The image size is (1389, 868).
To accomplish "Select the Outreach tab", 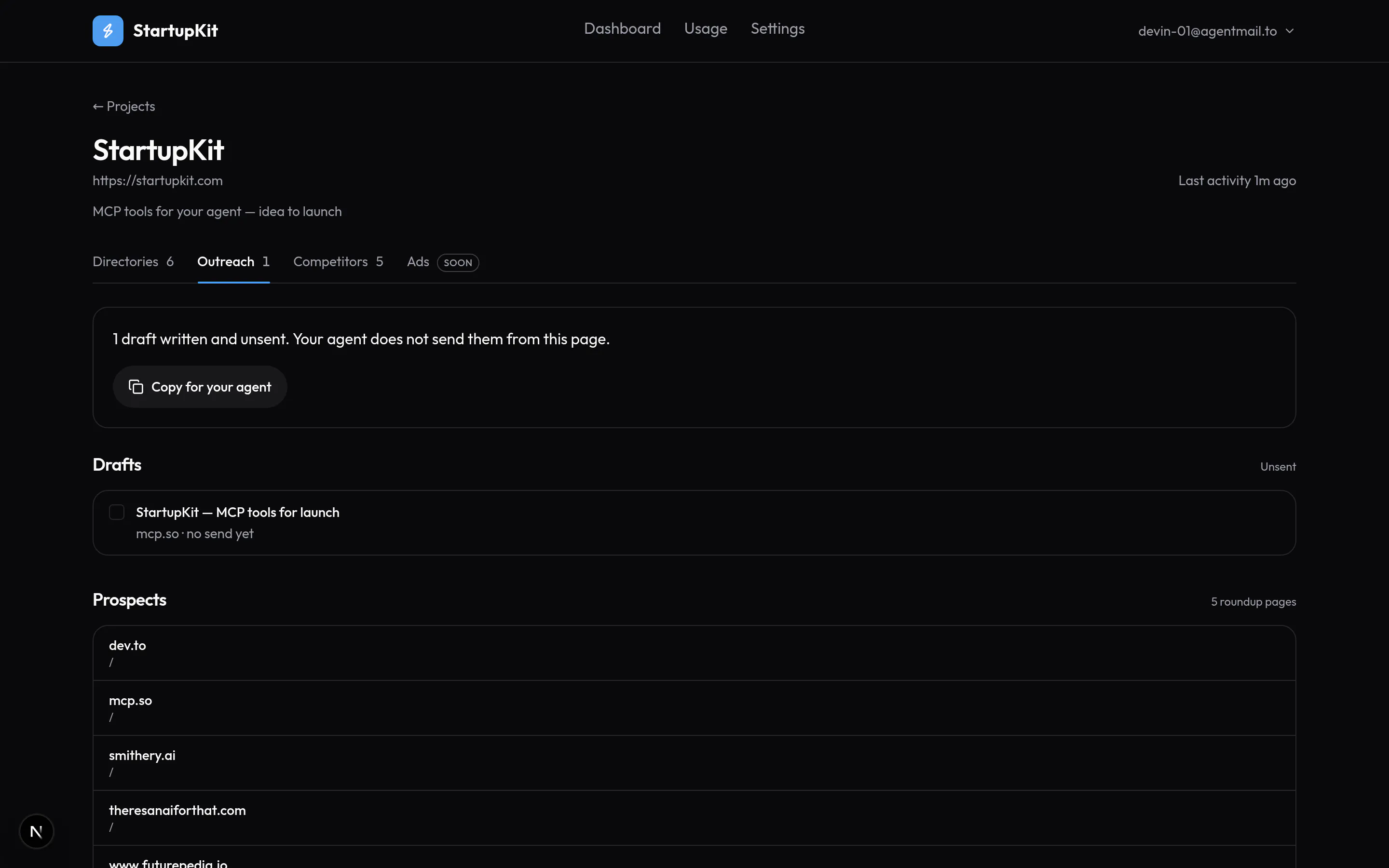I will point(233,262).
